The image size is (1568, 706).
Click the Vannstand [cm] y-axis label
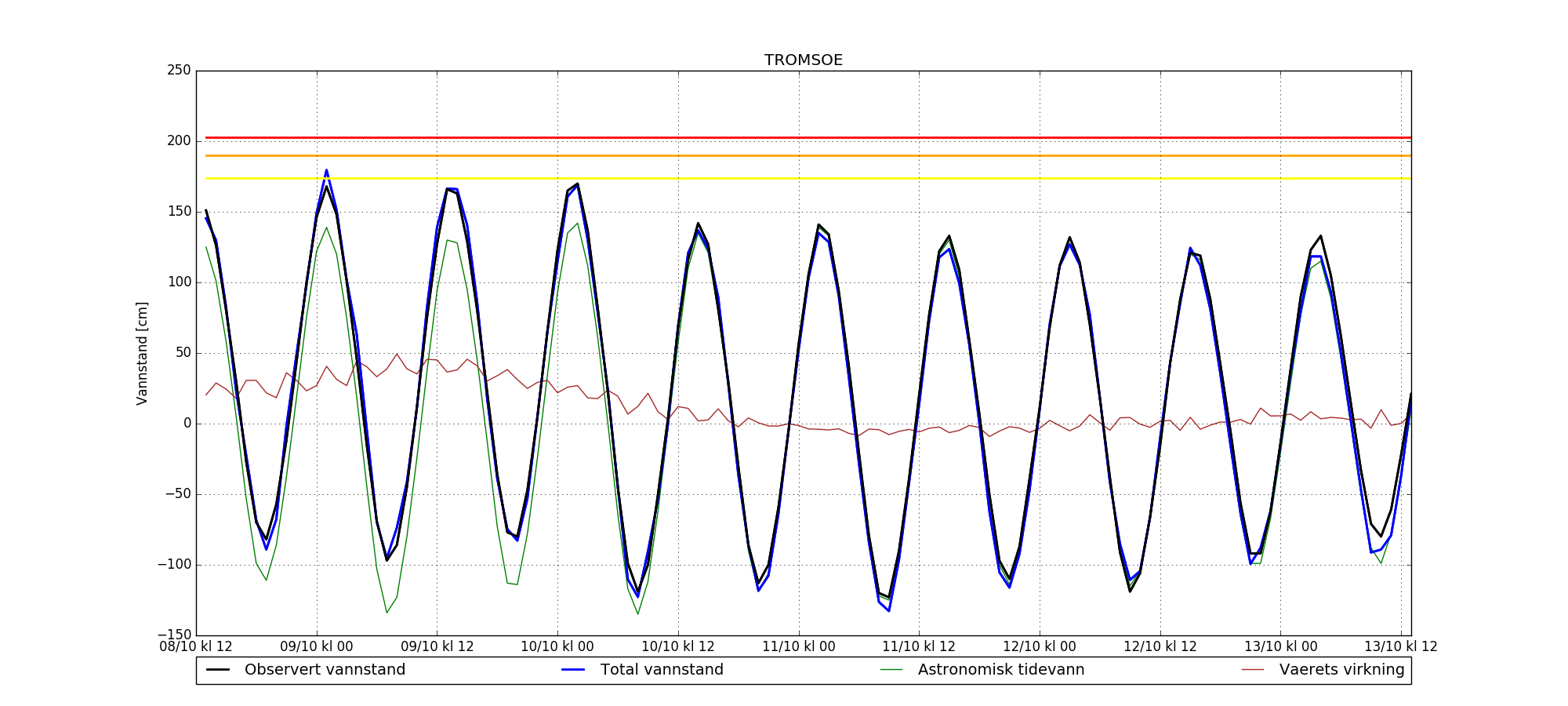(142, 353)
